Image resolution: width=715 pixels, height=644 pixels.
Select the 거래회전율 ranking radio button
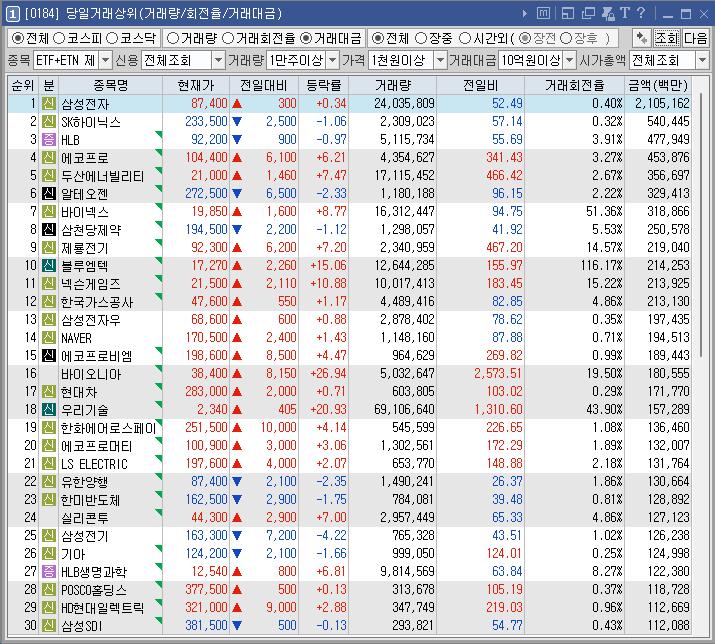(228, 38)
